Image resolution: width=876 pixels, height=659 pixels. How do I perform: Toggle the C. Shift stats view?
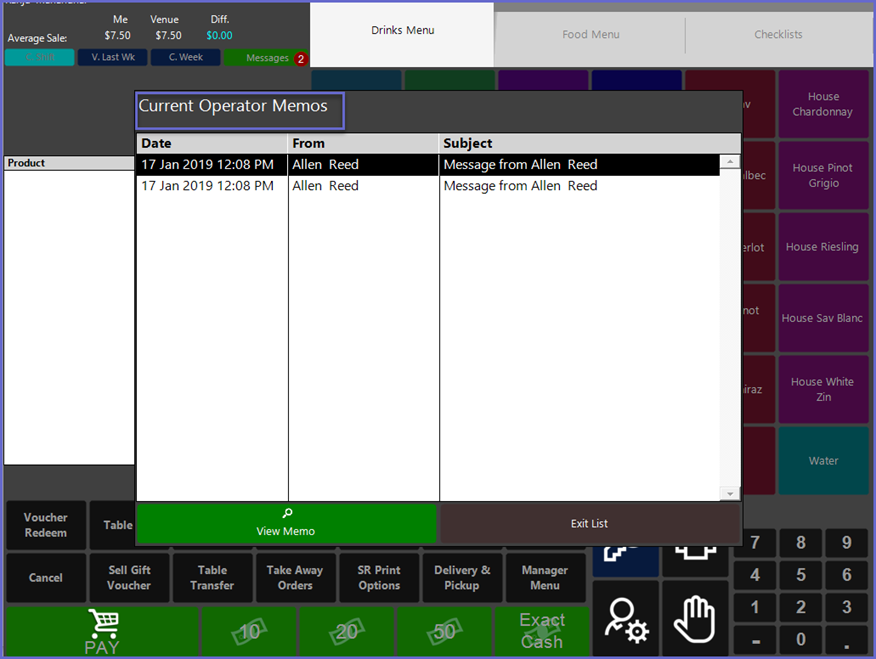click(x=39, y=58)
